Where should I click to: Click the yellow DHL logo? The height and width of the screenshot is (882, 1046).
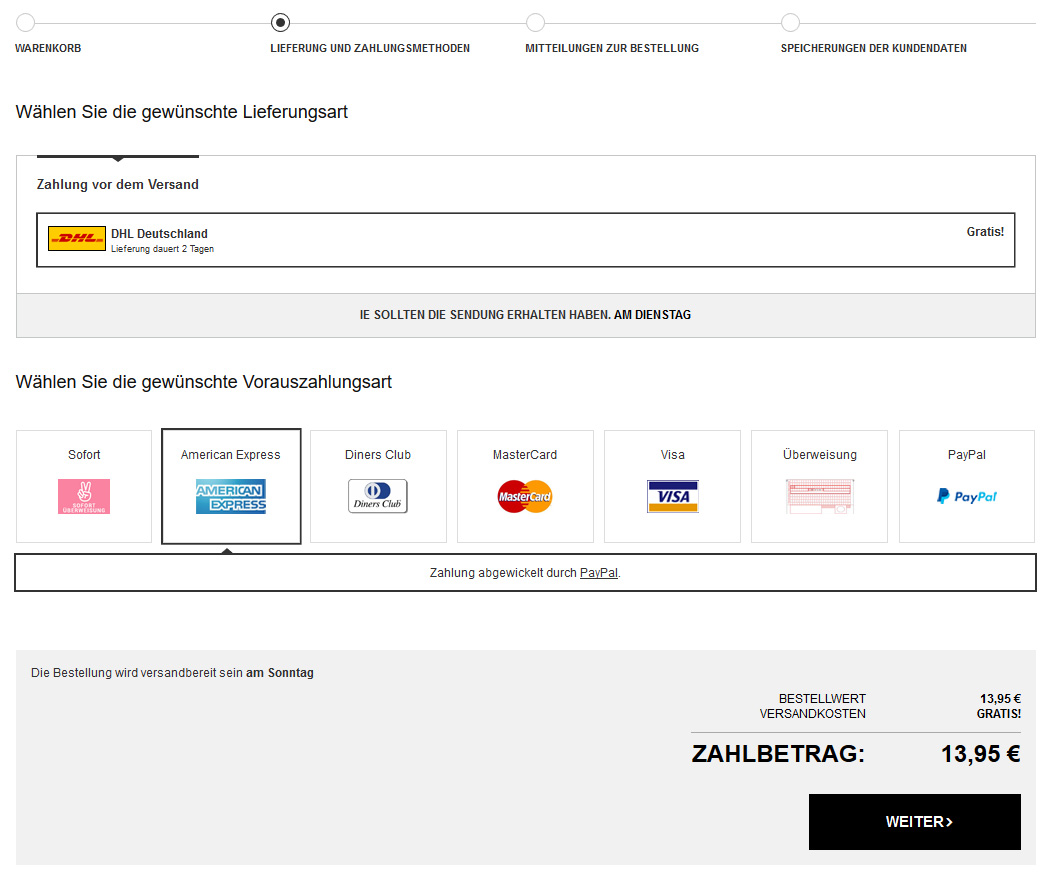[77, 239]
